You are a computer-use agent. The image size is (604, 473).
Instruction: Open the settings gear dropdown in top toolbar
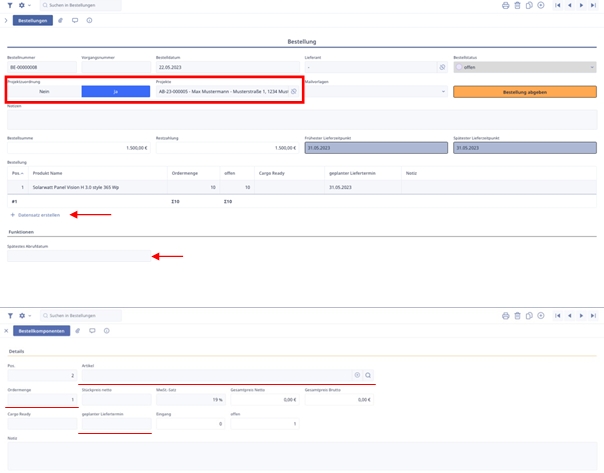24,6
